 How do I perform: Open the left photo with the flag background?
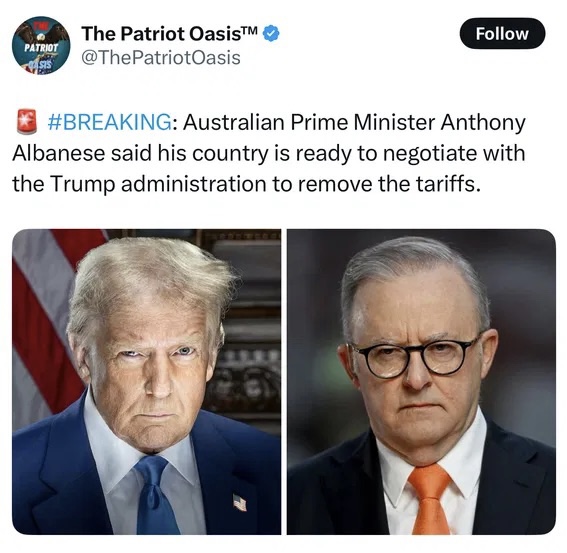click(146, 382)
